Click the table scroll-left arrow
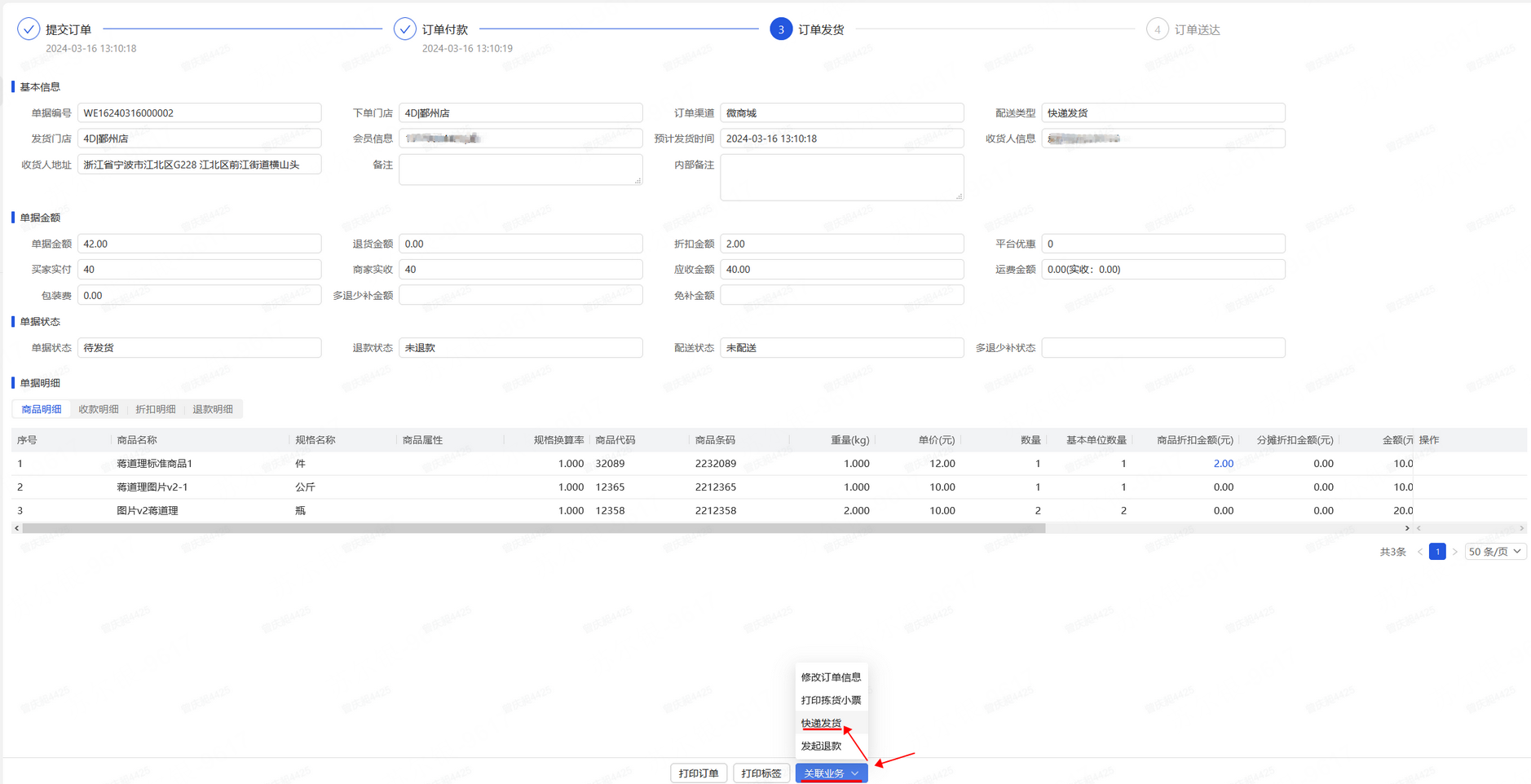This screenshot has width=1531, height=784. 17,528
